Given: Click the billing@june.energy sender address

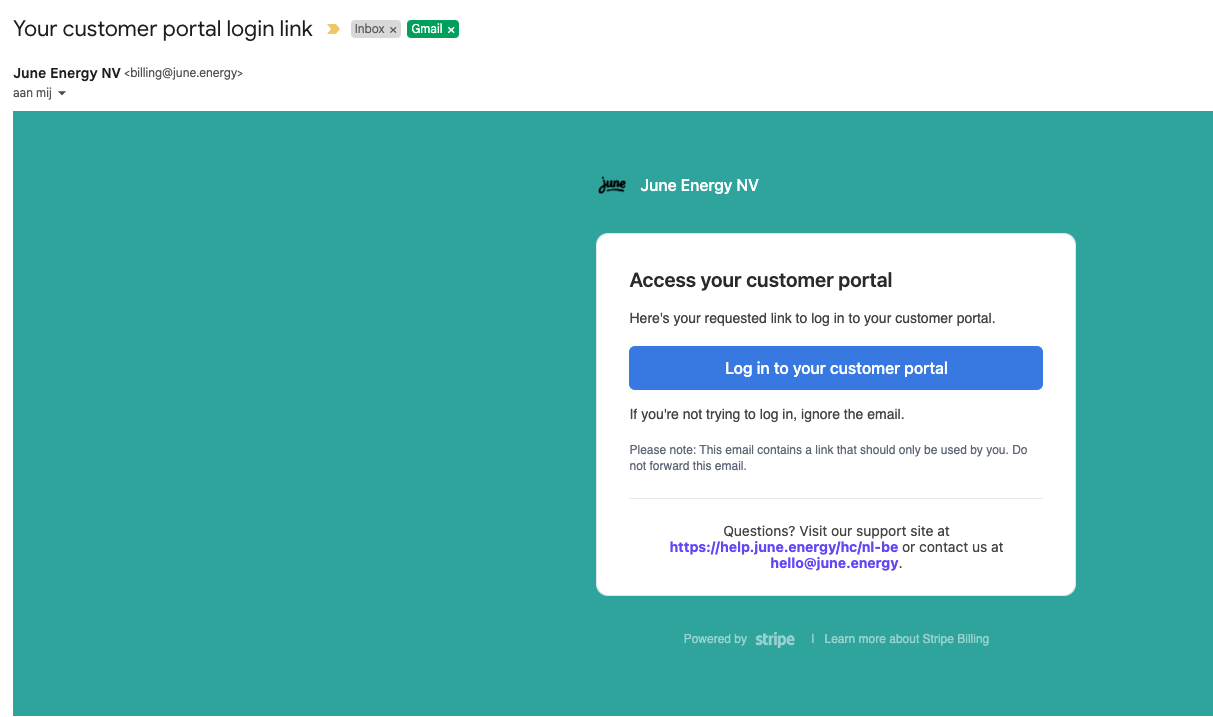Looking at the screenshot, I should 184,73.
